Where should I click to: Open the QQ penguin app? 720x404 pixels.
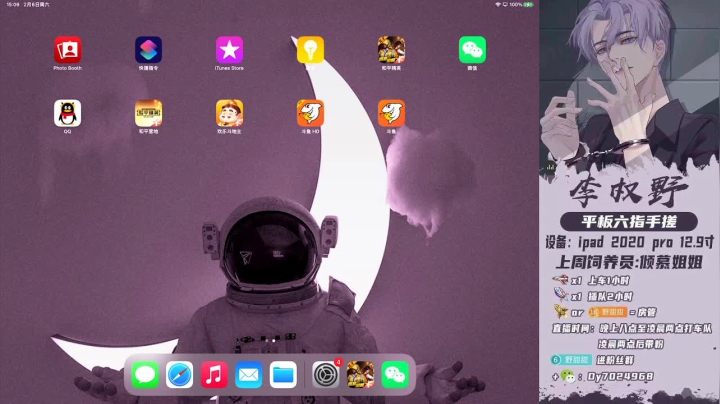pos(68,113)
